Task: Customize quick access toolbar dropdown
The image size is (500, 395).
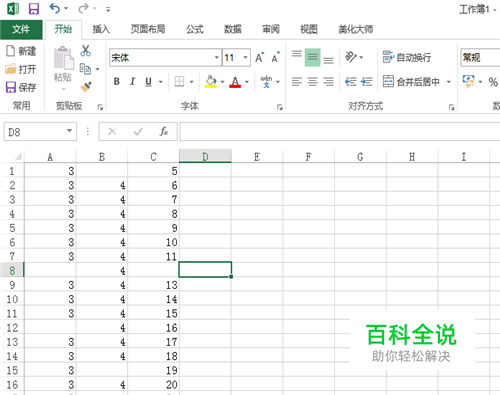Action: coord(108,9)
